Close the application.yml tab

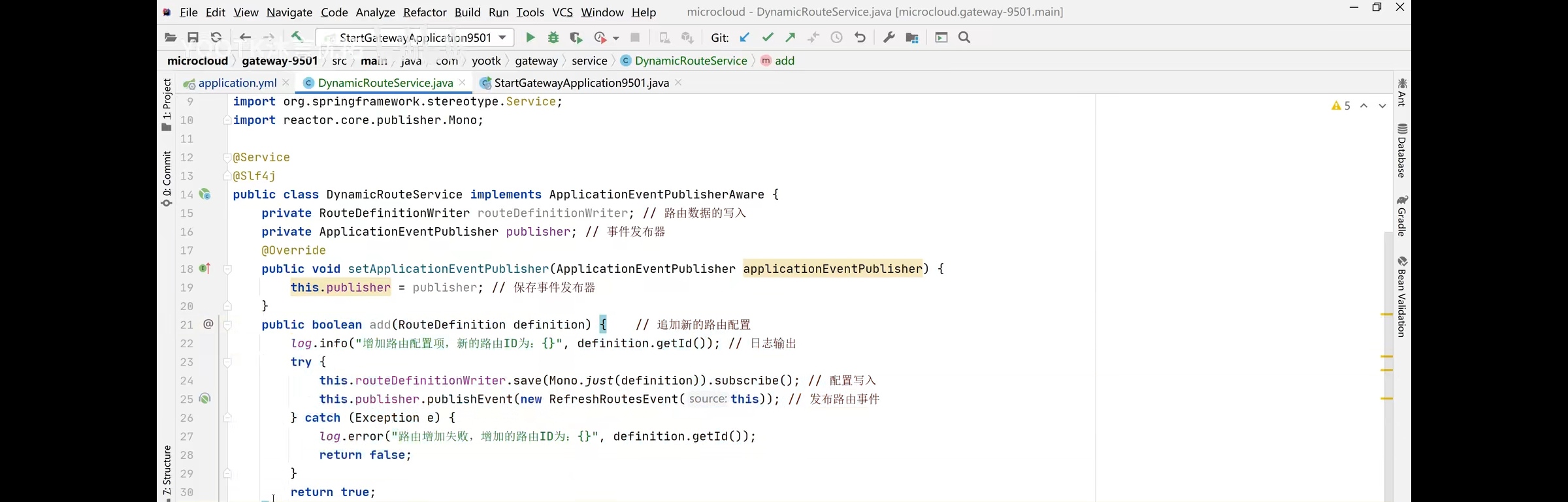[x=286, y=83]
